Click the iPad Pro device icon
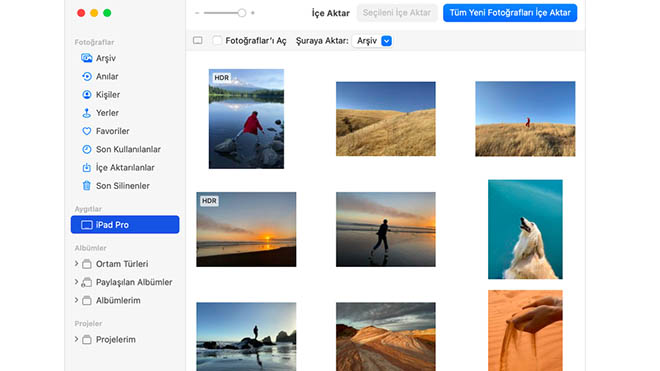 coord(87,225)
